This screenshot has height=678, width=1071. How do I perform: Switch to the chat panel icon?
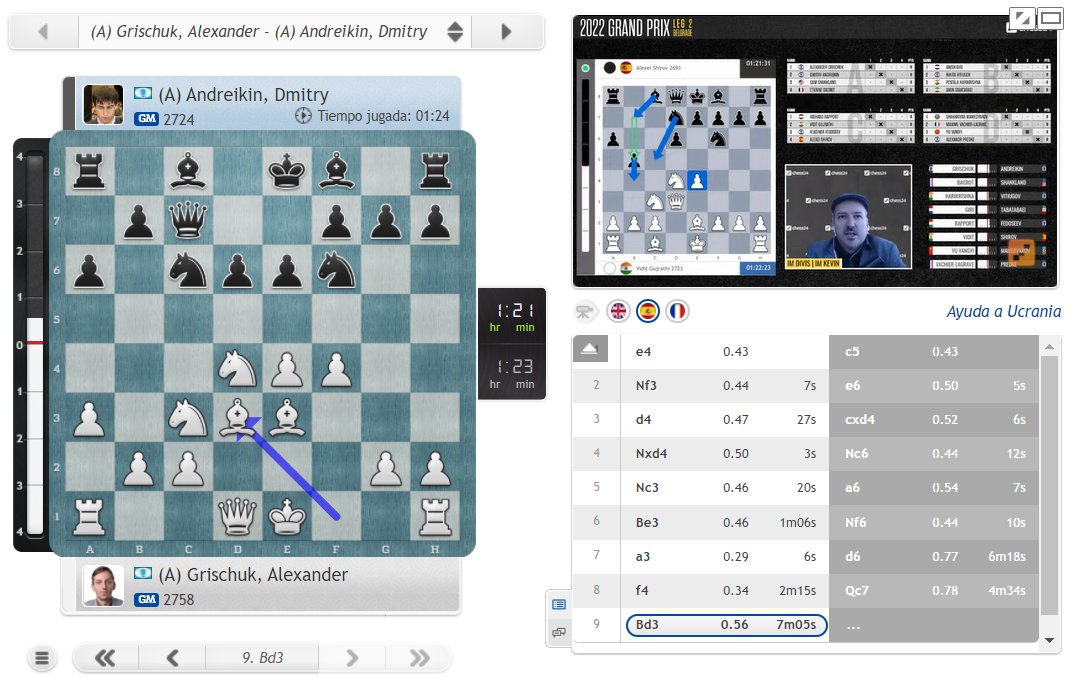click(x=559, y=632)
